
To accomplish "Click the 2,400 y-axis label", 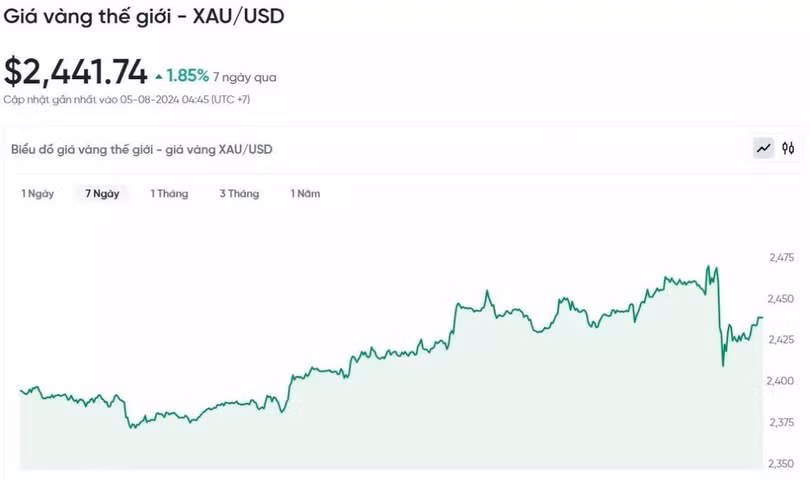I will [780, 381].
